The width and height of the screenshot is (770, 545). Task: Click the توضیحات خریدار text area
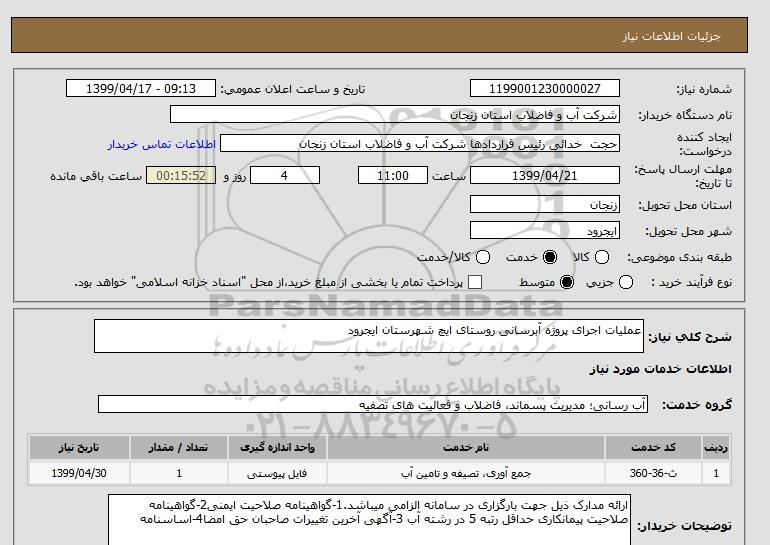click(x=369, y=520)
